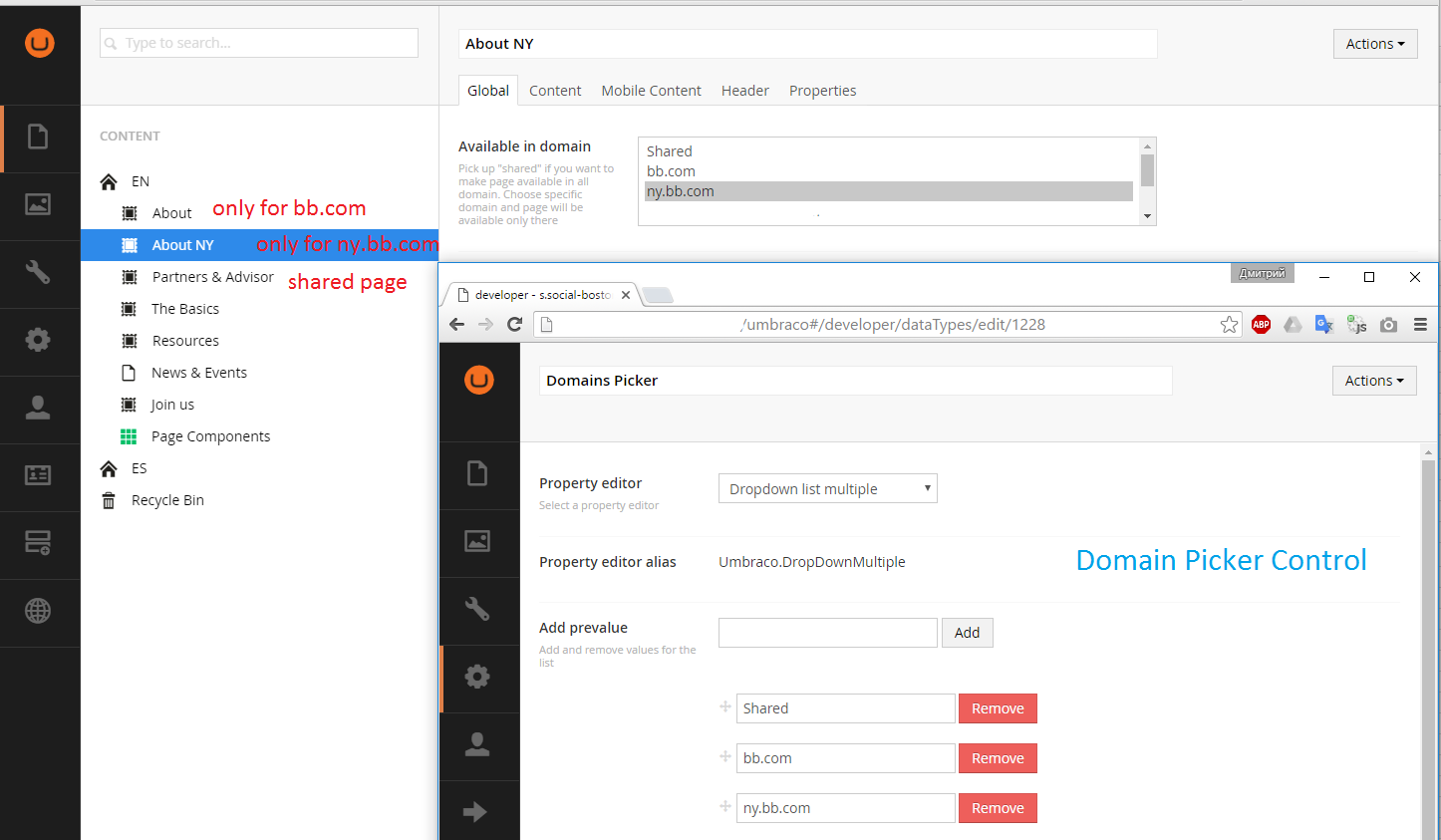1441x840 pixels.
Task: Focus the Chrome address bar
Action: pos(887,324)
